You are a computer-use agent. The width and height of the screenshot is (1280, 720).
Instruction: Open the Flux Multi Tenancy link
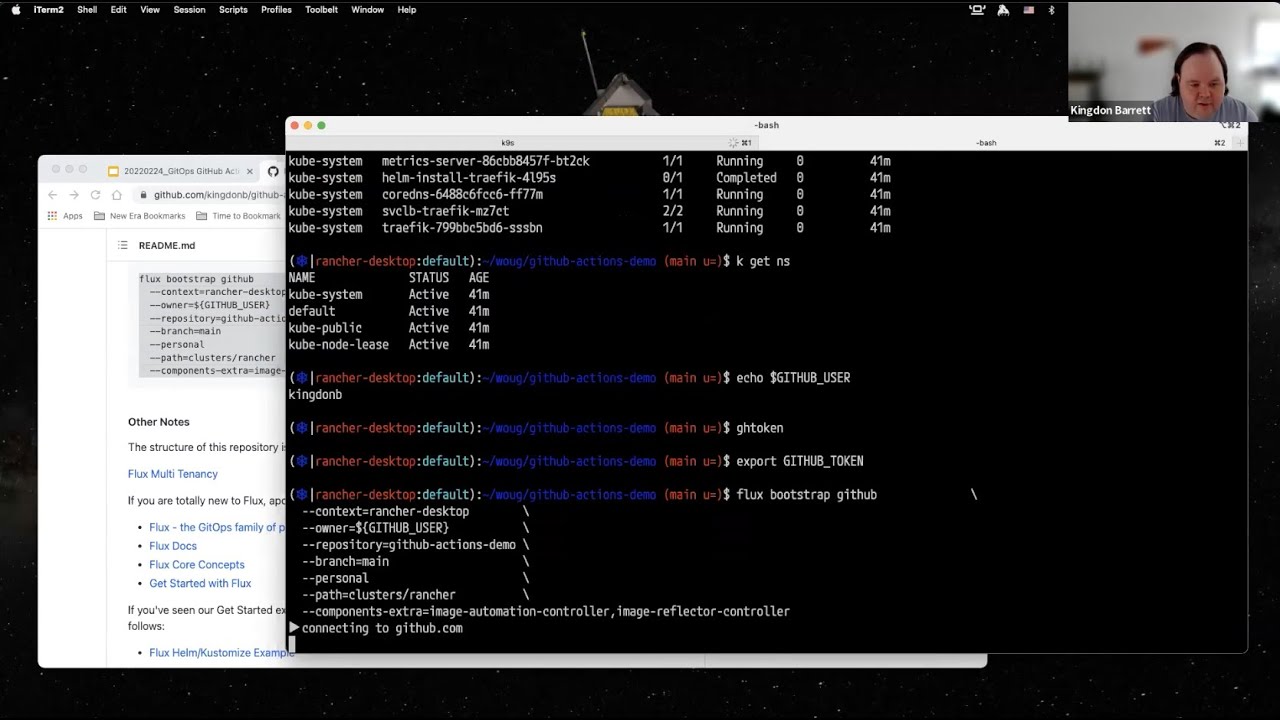[172, 474]
